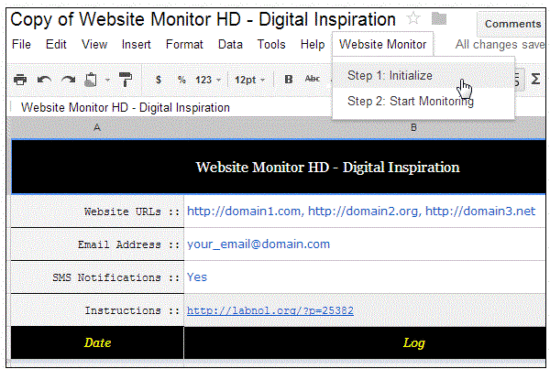Toggle strikethrough Abc formatting
The width and height of the screenshot is (550, 369).
[312, 79]
